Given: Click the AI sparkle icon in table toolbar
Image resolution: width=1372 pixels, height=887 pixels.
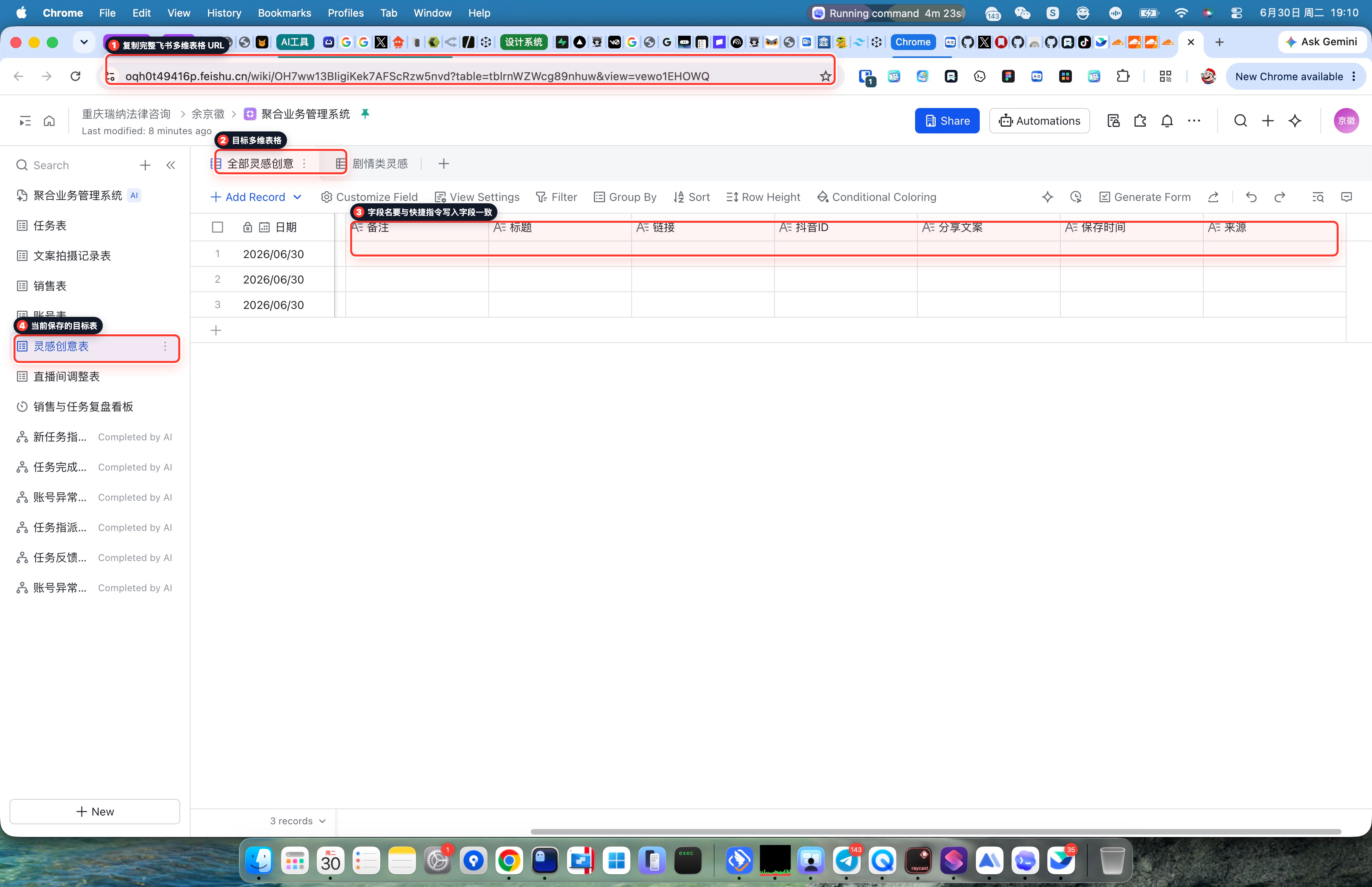Looking at the screenshot, I should (1047, 197).
